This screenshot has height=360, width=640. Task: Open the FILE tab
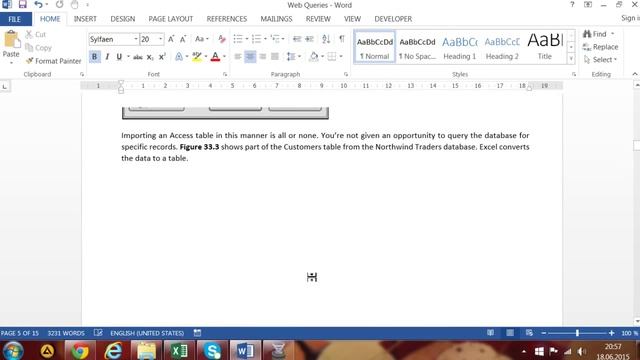15,19
